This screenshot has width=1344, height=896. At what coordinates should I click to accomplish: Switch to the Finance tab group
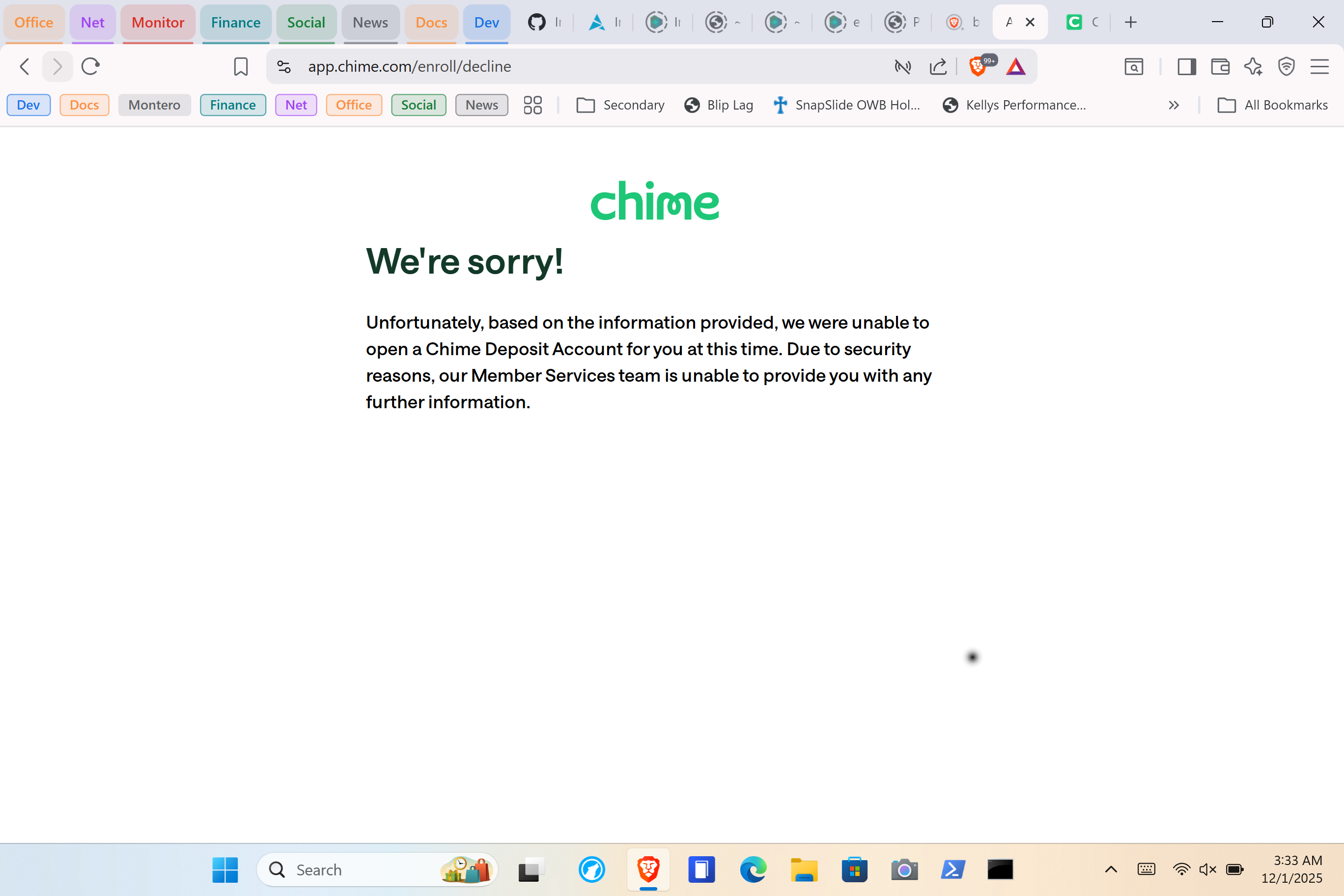(235, 23)
